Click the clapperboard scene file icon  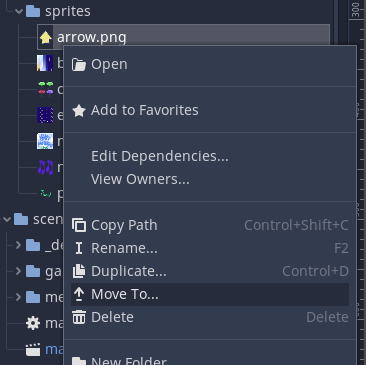[x=33, y=349]
